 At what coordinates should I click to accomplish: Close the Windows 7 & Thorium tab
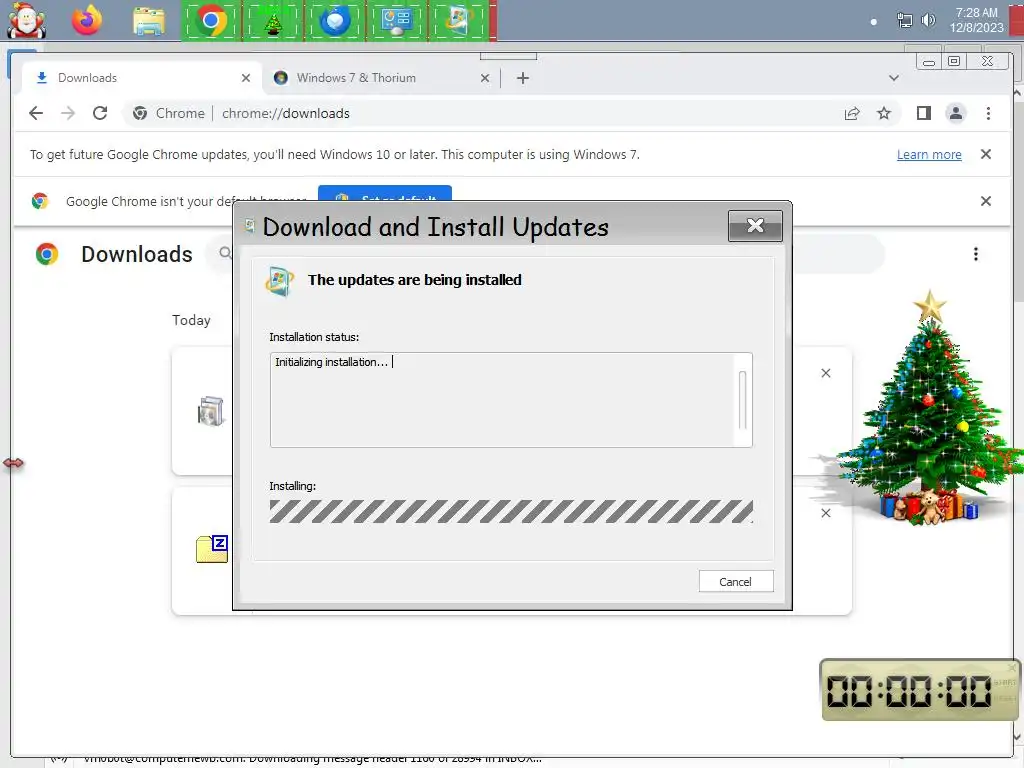tap(485, 78)
